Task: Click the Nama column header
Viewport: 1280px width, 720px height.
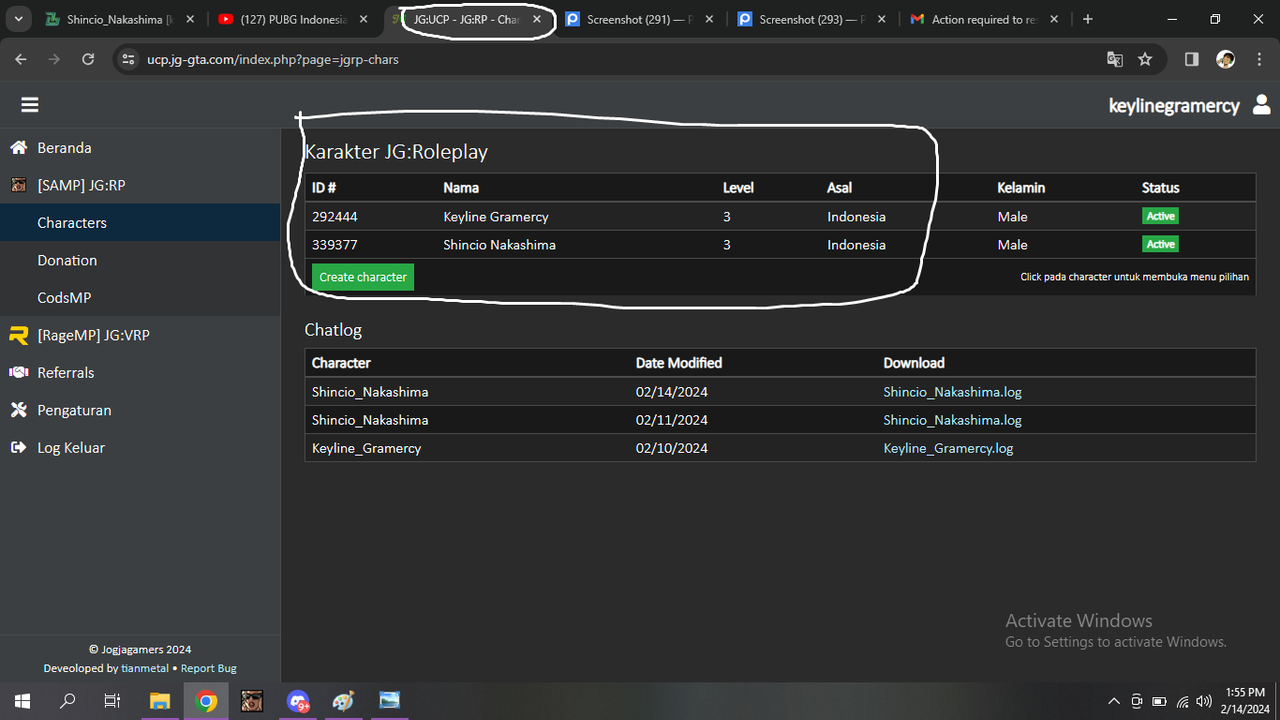Action: 461,188
